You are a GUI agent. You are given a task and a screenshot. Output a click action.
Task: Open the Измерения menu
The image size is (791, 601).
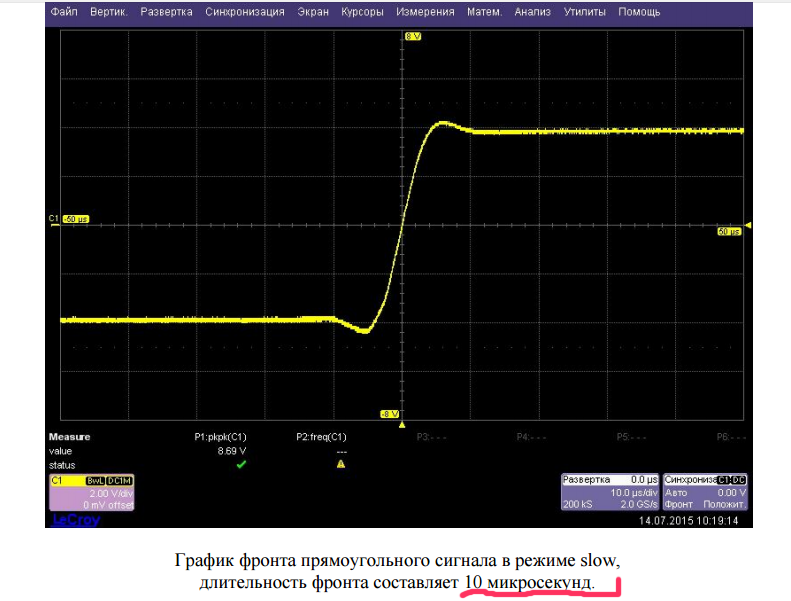click(x=425, y=13)
